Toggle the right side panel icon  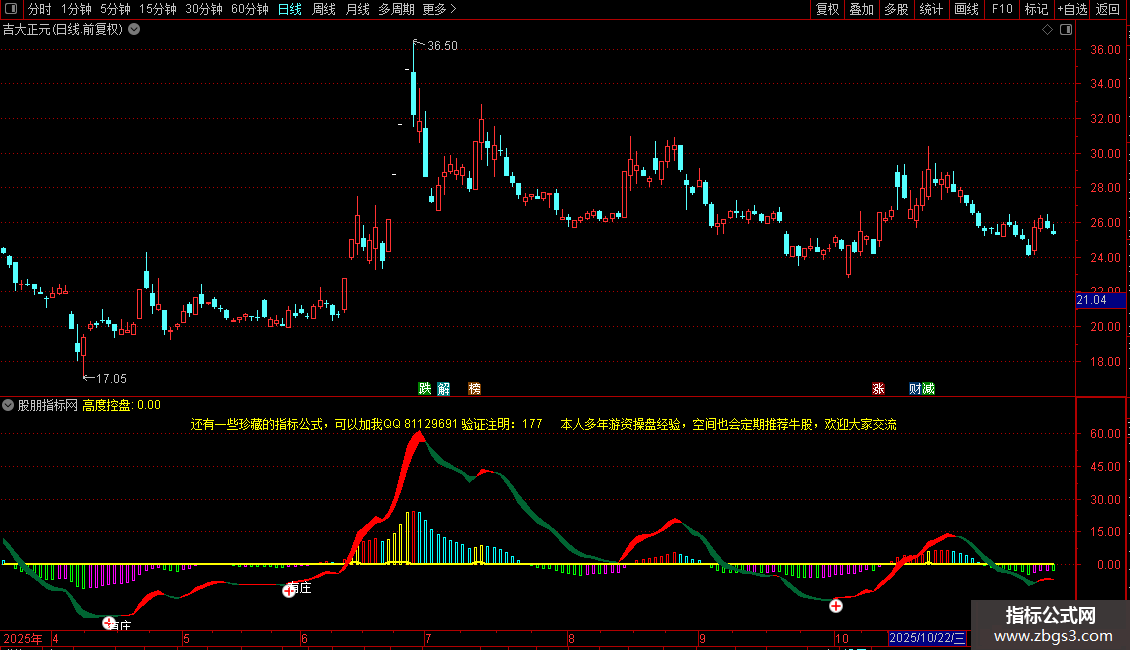coord(1066,30)
